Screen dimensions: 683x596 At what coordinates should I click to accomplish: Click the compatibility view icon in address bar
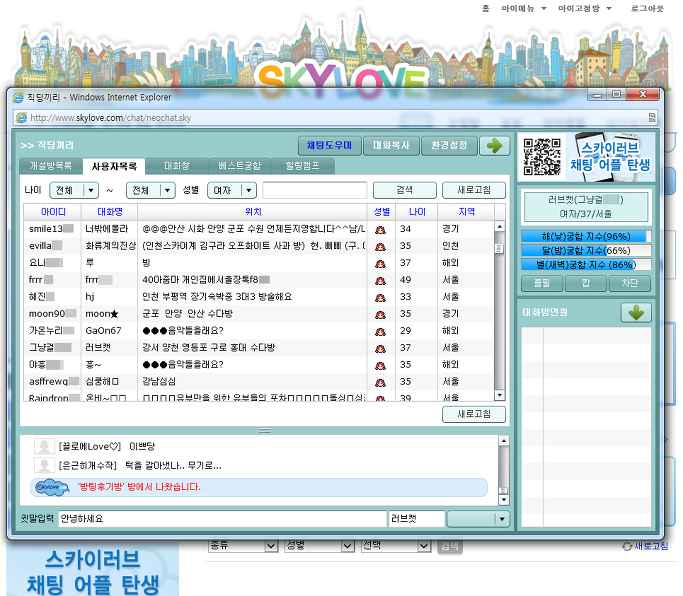(652, 117)
